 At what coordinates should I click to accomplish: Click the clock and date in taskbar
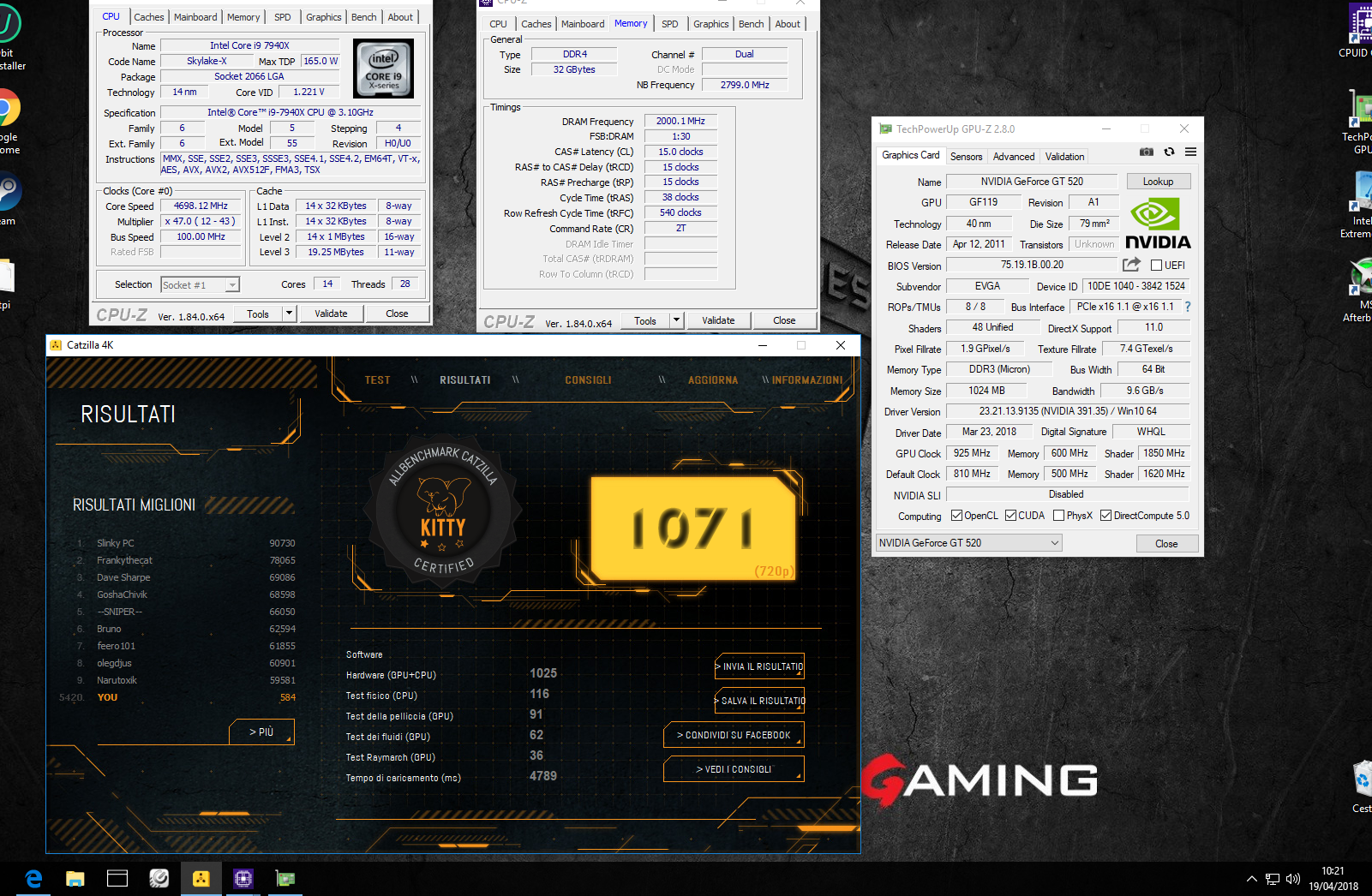click(1333, 879)
